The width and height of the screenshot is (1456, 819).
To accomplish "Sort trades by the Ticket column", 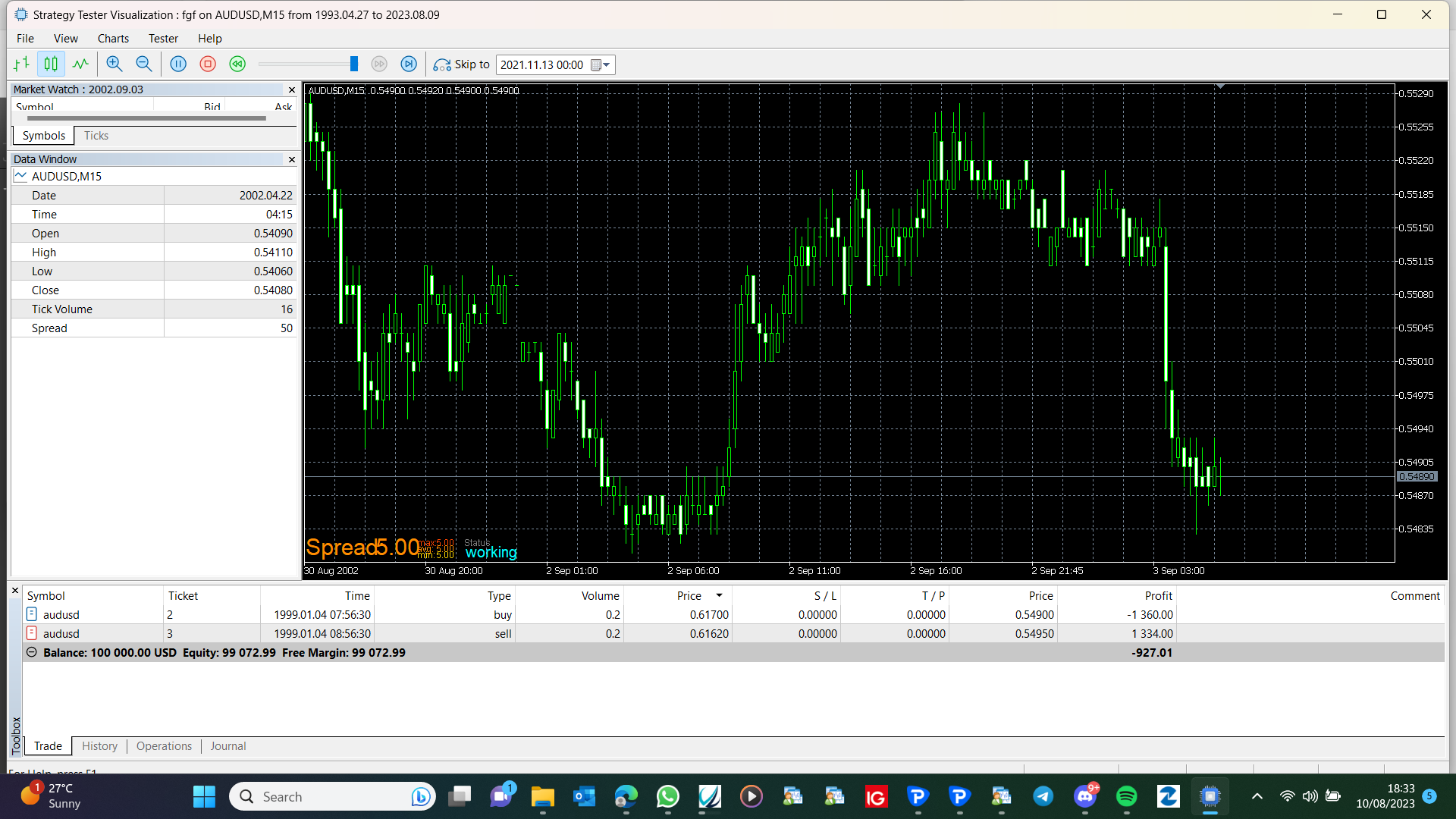I will [212, 596].
